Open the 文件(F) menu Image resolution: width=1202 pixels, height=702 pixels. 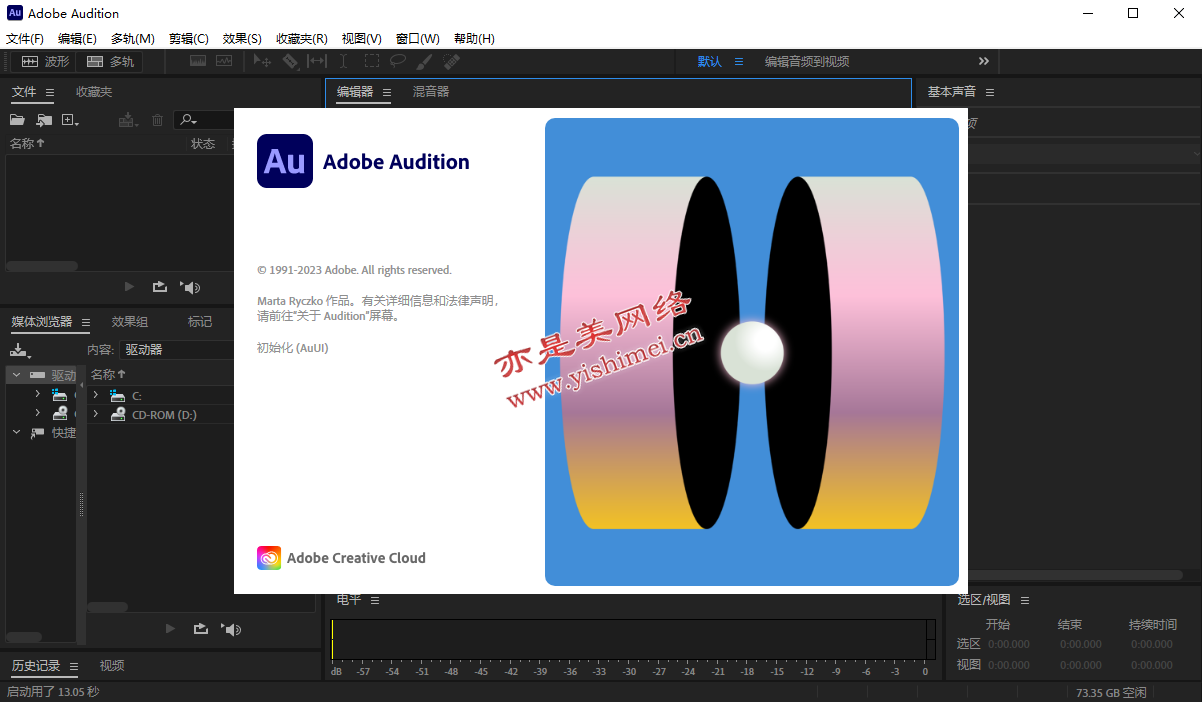coord(25,39)
